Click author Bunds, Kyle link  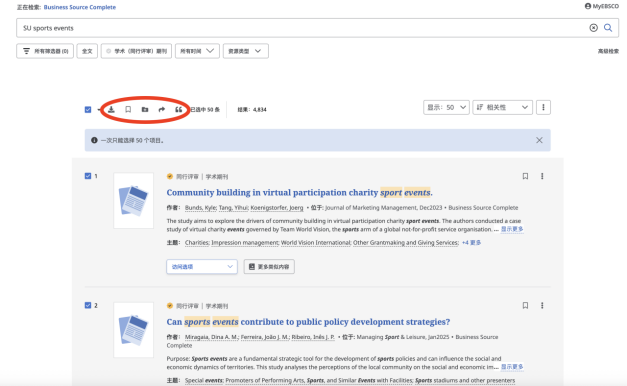[x=201, y=208]
